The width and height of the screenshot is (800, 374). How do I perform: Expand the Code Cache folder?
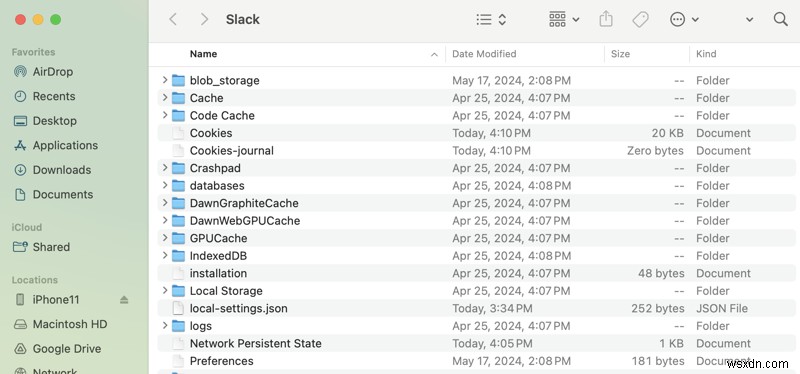pos(164,115)
